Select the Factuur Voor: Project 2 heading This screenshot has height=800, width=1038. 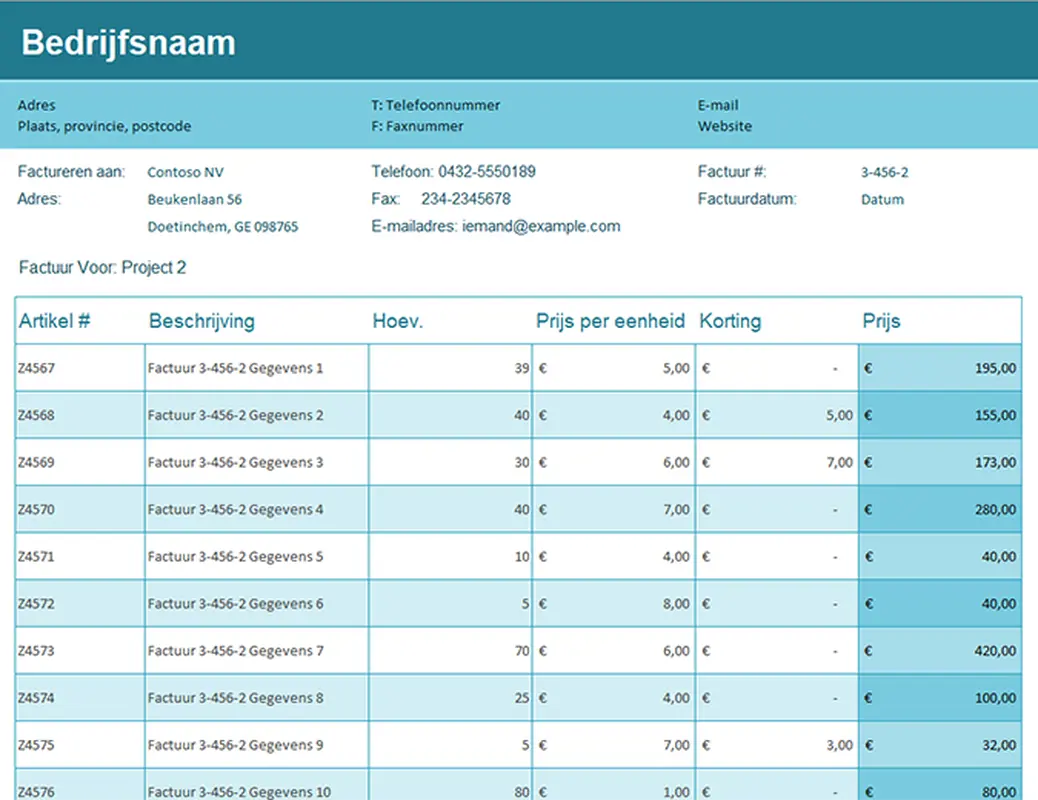102,267
